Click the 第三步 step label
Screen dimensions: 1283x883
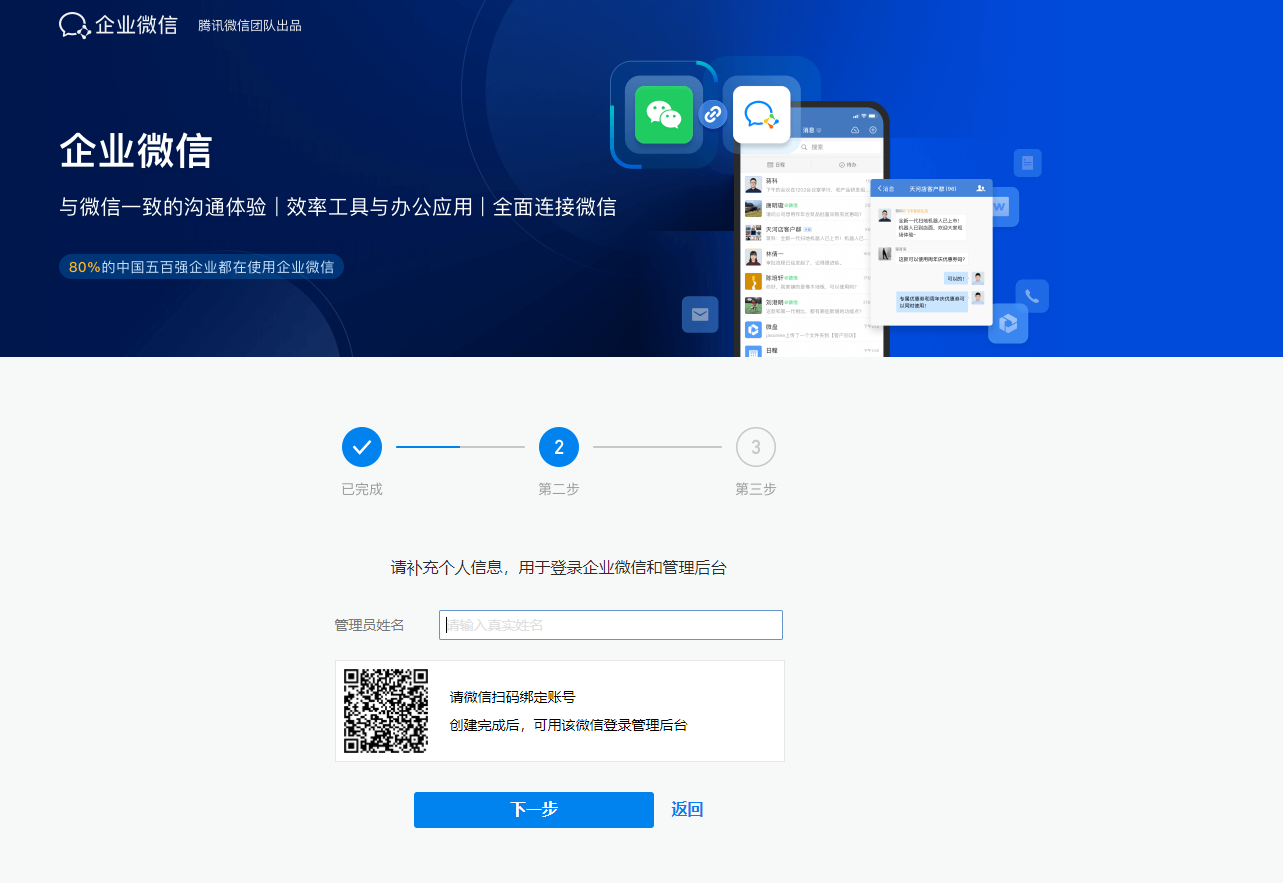[x=756, y=489]
